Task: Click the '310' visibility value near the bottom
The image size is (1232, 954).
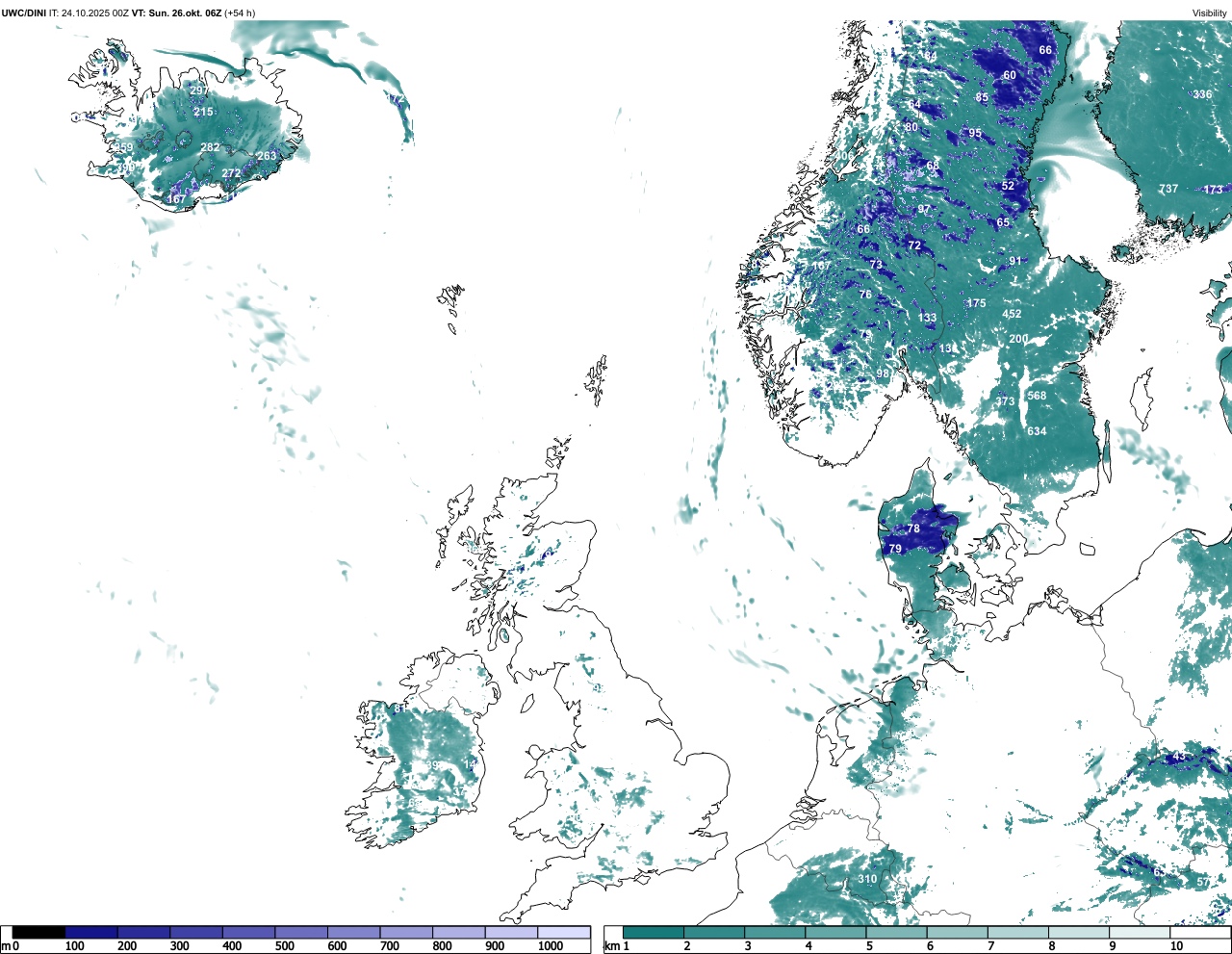Action: click(867, 879)
